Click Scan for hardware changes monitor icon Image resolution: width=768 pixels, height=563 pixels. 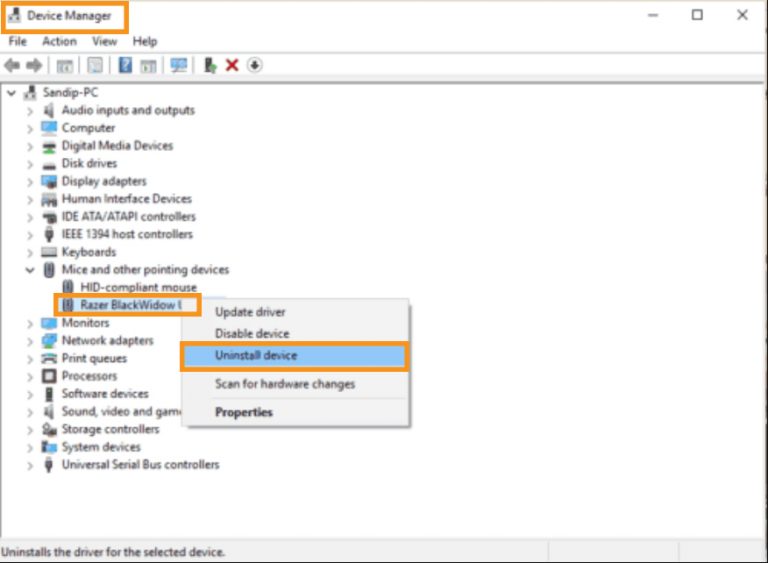click(179, 65)
